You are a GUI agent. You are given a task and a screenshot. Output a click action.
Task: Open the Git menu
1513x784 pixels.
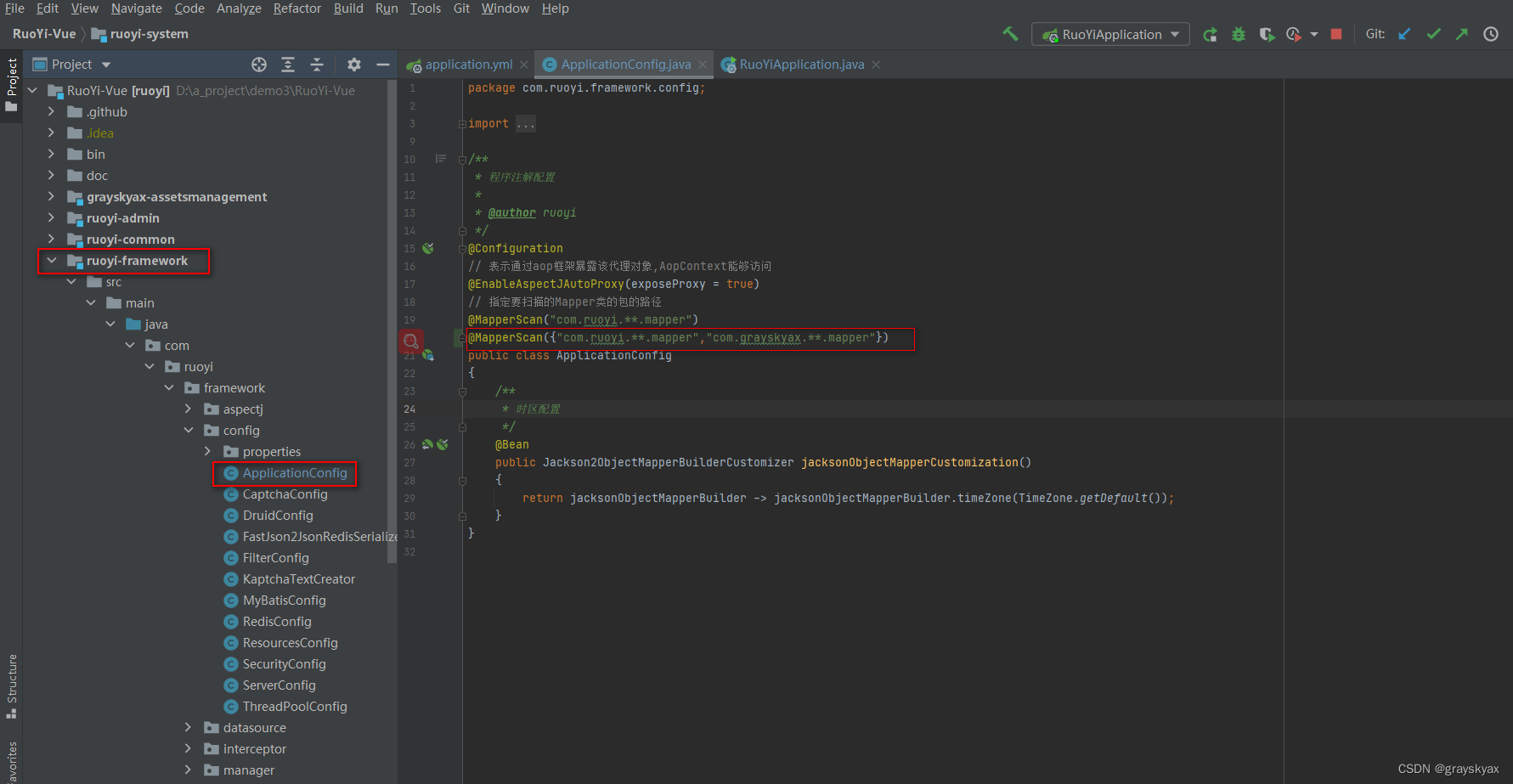tap(461, 8)
